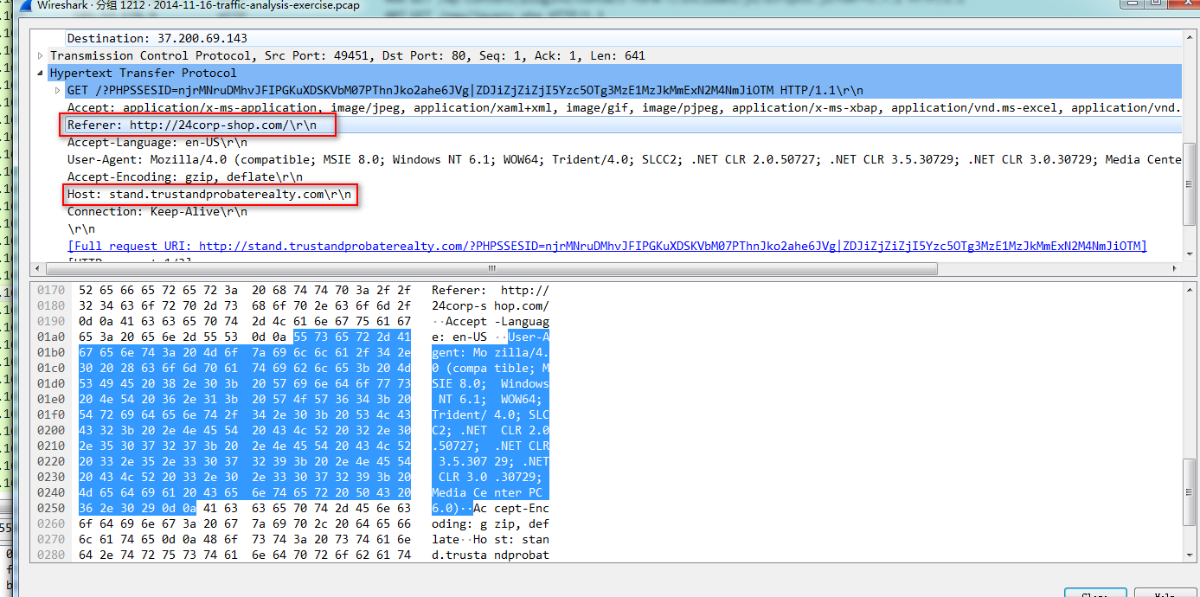The width and height of the screenshot is (1200, 597).
Task: Collapse the Hypertext Transfer Protocol node
Action: pos(41,73)
